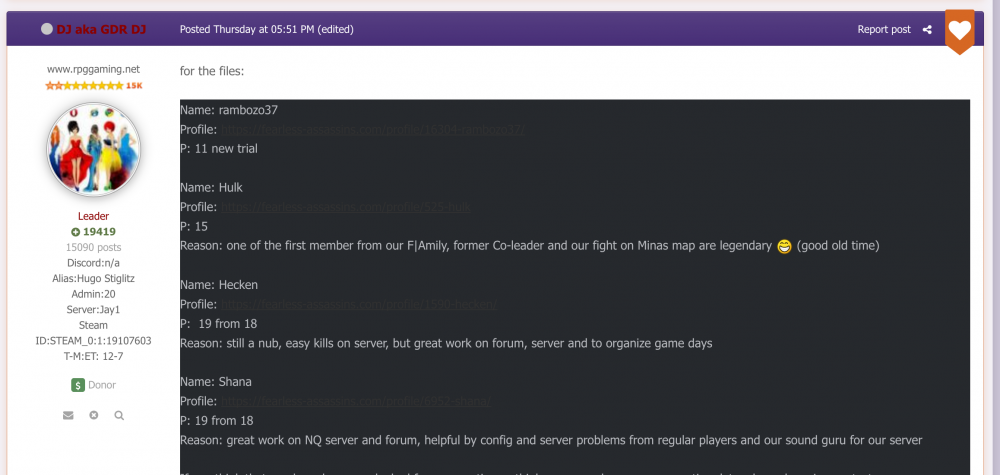The width and height of the screenshot is (1000, 475).
Task: Click the 19419 reputation score
Action: pyautogui.click(x=99, y=232)
